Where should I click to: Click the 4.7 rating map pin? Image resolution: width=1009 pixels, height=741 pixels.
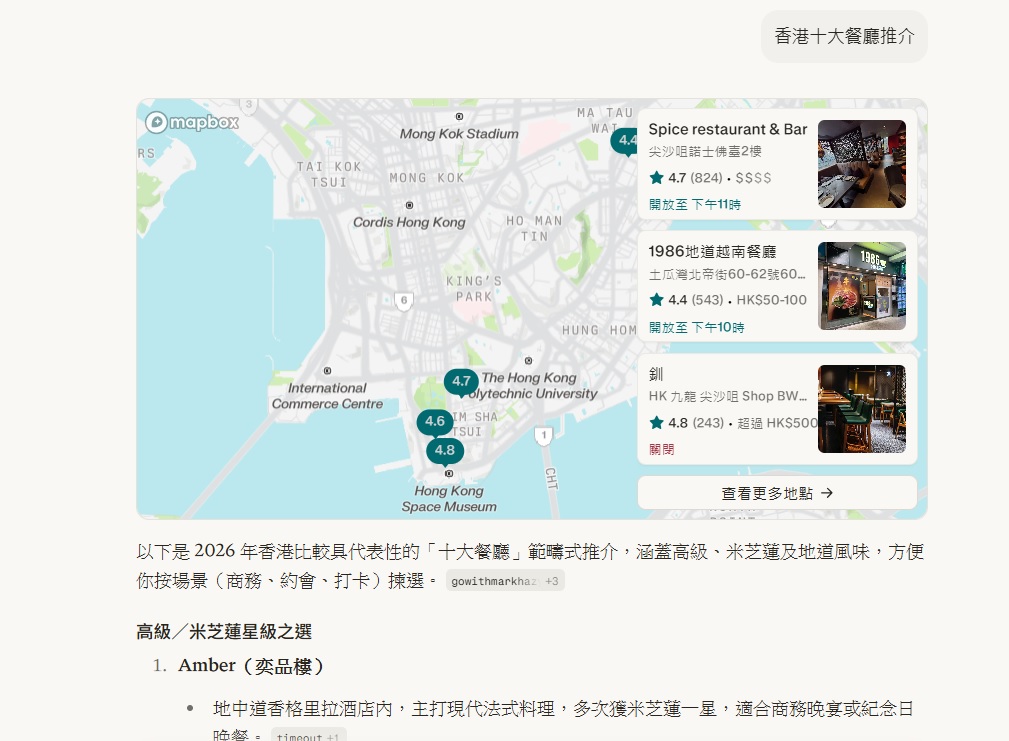tap(461, 381)
